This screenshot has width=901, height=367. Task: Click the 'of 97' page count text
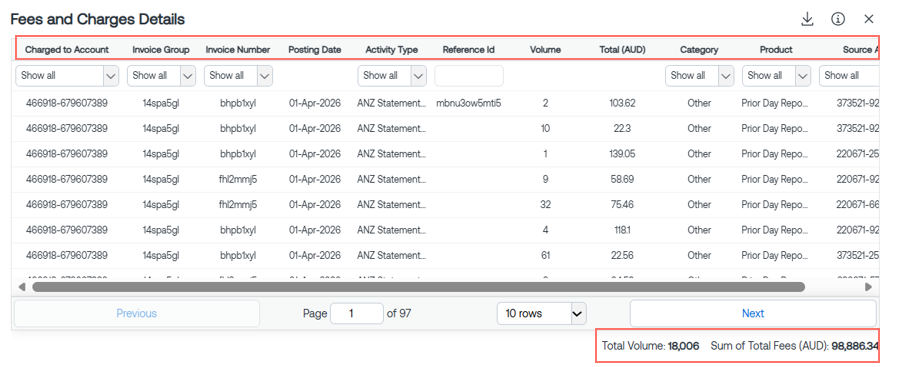(399, 314)
